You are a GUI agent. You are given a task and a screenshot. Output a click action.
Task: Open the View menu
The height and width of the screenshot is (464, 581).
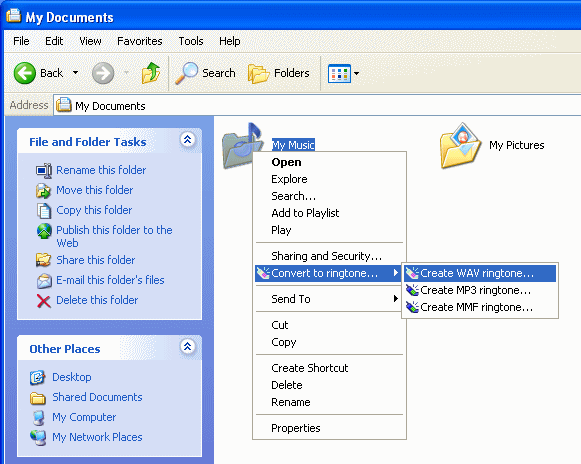tap(90, 41)
